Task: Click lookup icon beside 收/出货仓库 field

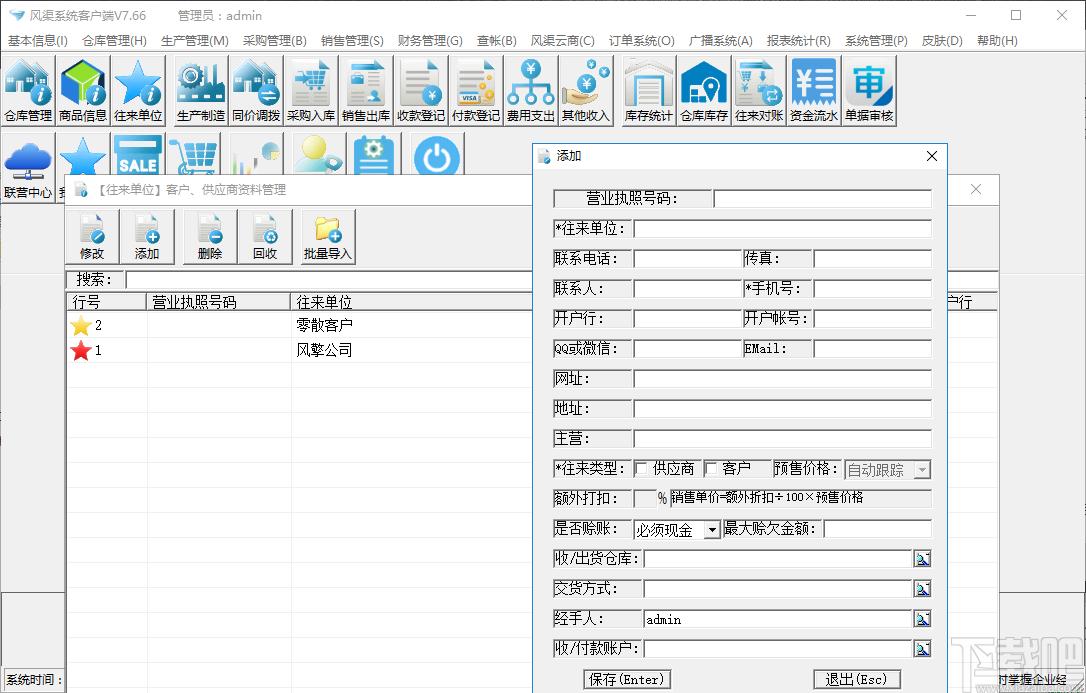Action: (922, 559)
